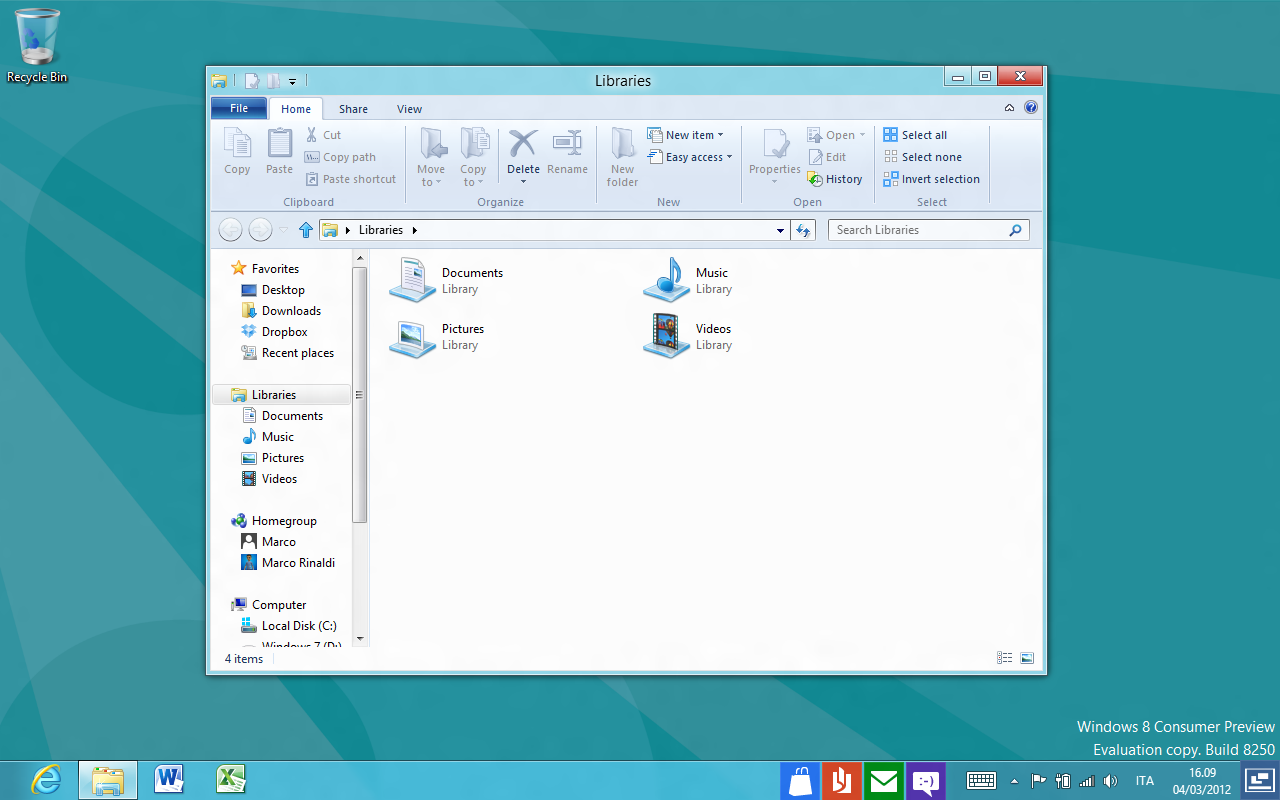Open Computer in the navigation pane
The height and width of the screenshot is (800, 1280).
269,605
